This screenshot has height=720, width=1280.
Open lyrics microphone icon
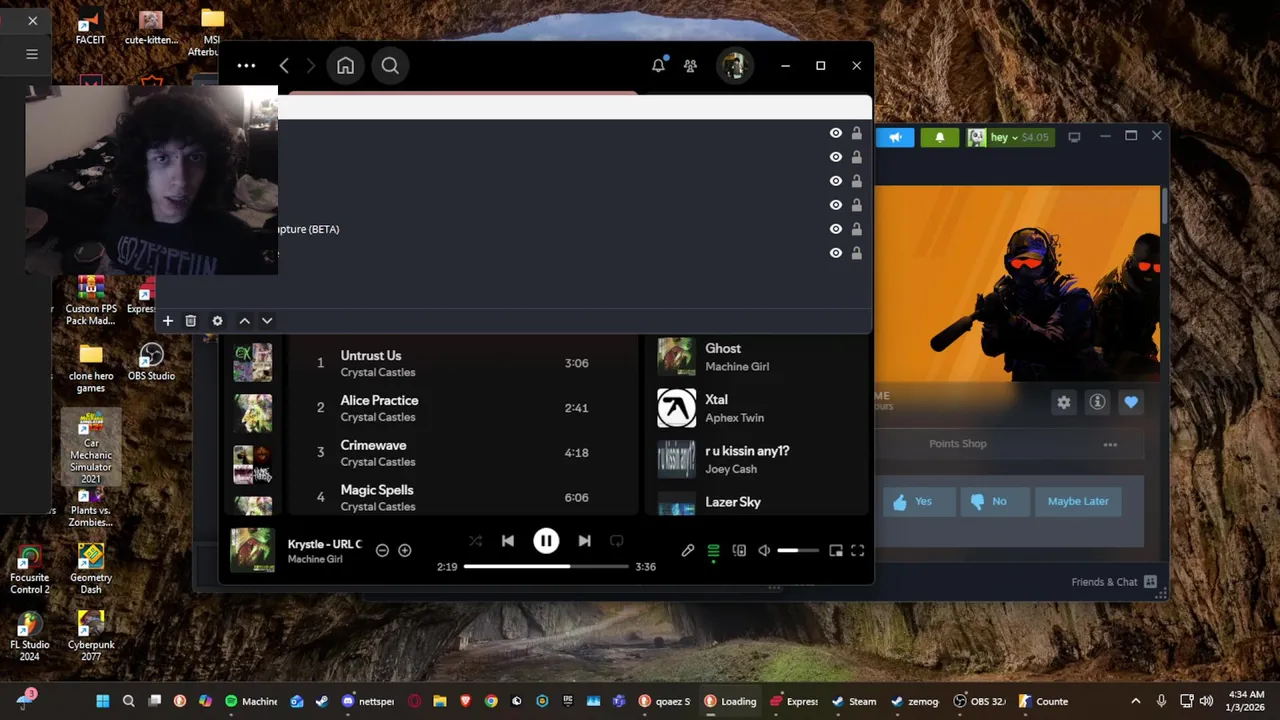[x=688, y=550]
